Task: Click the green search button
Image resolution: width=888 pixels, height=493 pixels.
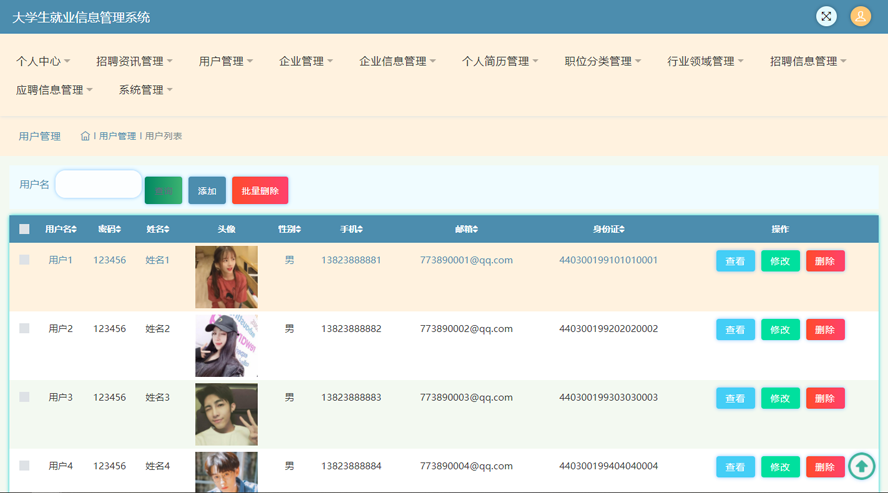Action: click(163, 190)
